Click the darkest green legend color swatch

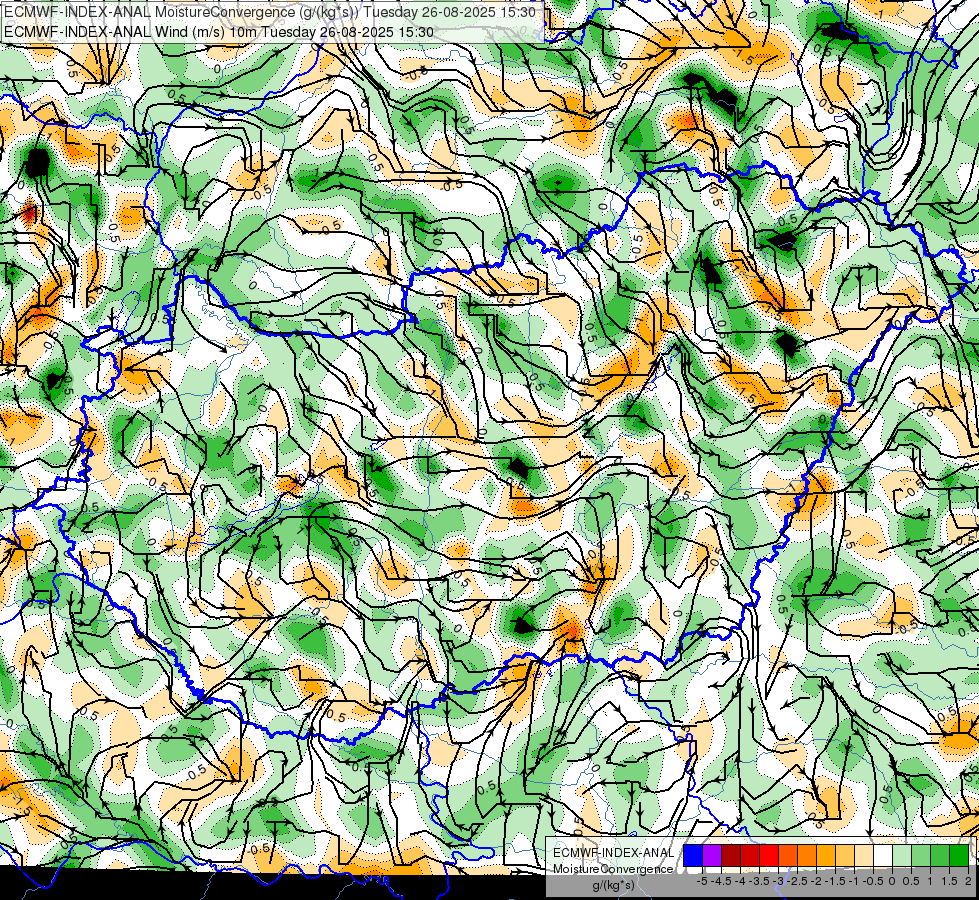(x=959, y=855)
